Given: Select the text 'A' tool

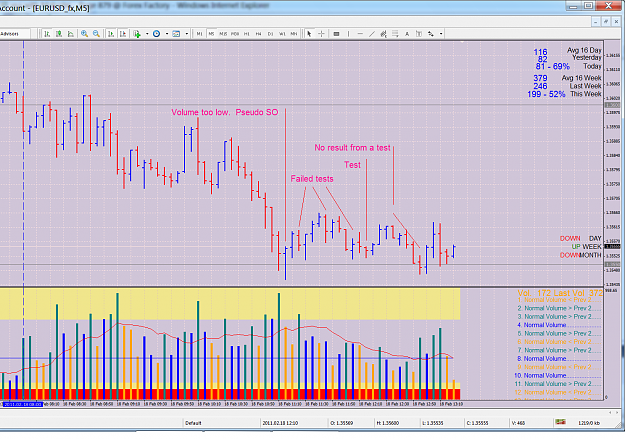Looking at the screenshot, I should (407, 34).
